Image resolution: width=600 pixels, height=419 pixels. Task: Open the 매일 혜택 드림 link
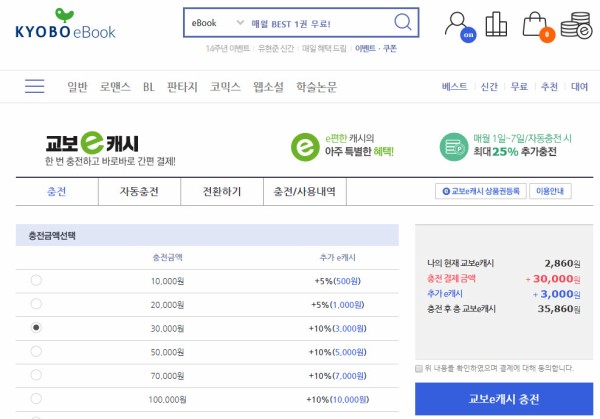click(324, 48)
